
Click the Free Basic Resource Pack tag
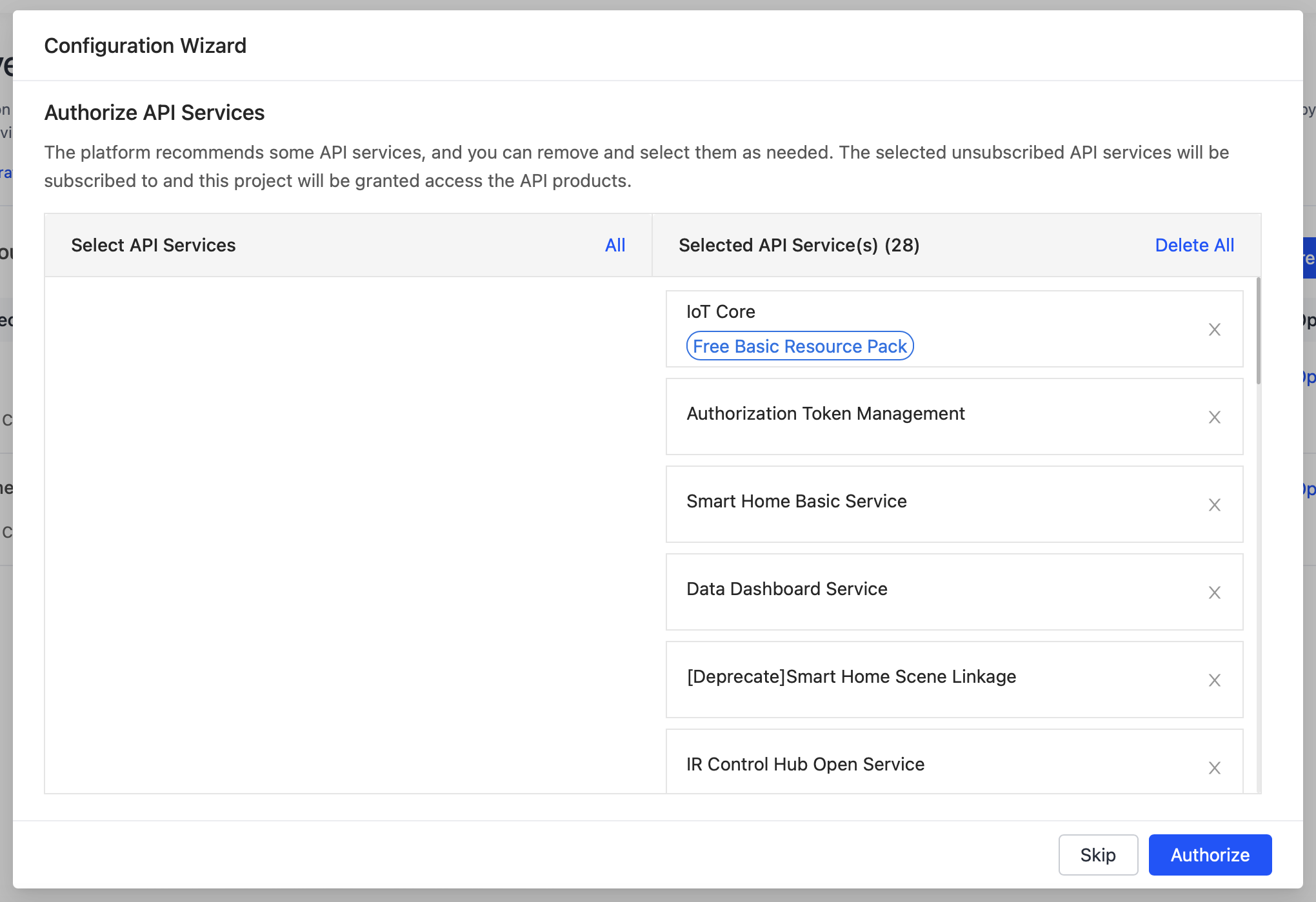[799, 346]
